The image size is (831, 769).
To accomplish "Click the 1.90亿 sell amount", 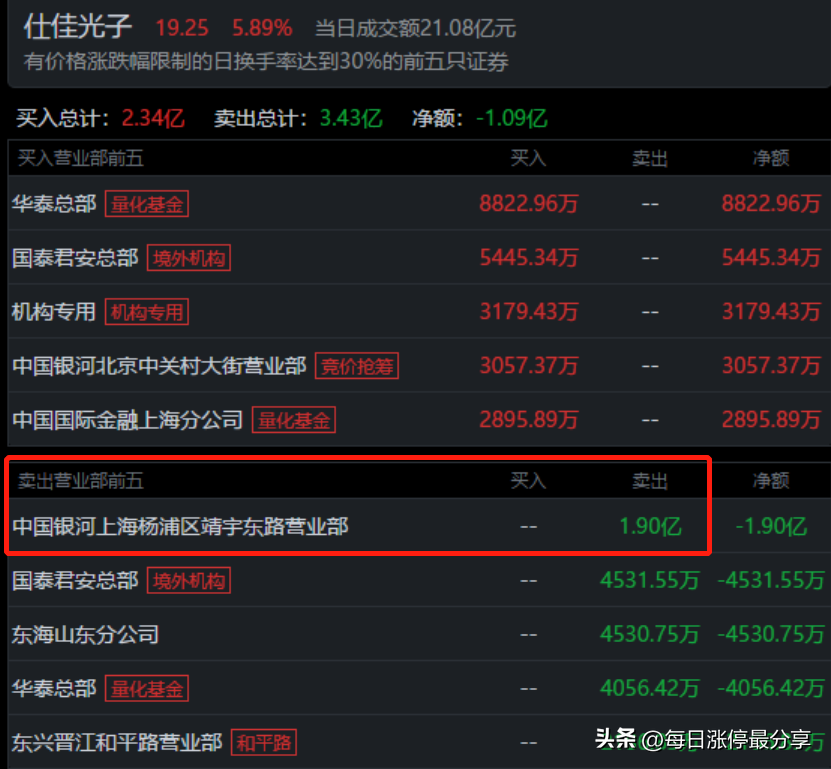I will [x=650, y=526].
